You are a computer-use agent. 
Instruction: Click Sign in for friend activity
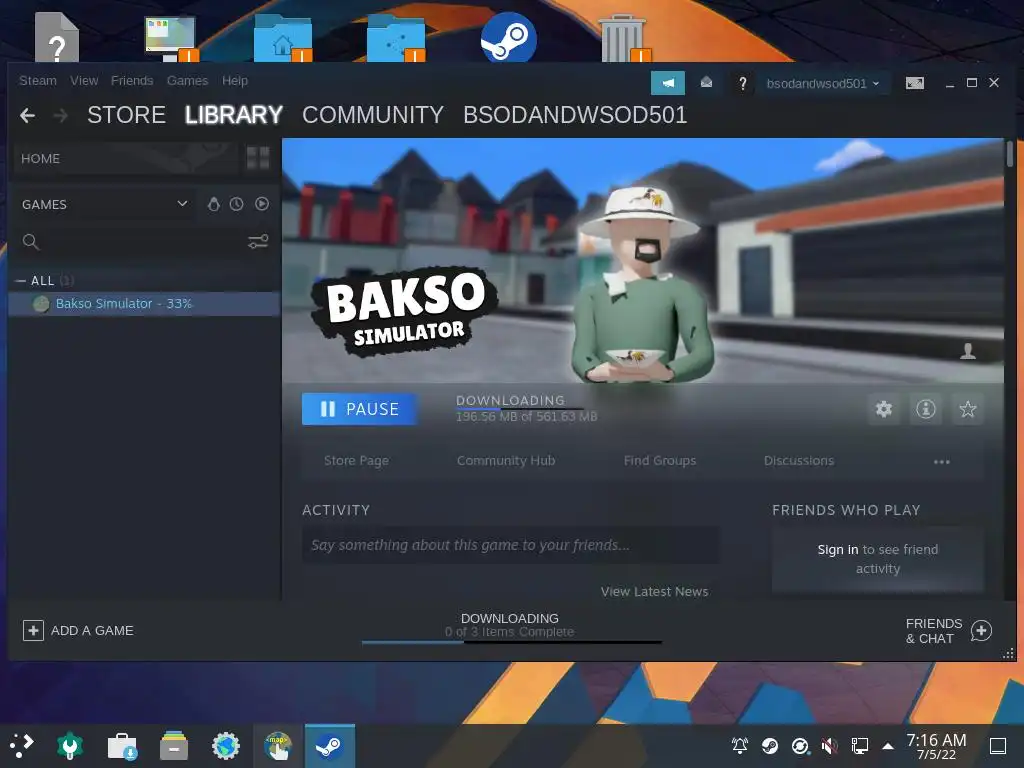(838, 550)
